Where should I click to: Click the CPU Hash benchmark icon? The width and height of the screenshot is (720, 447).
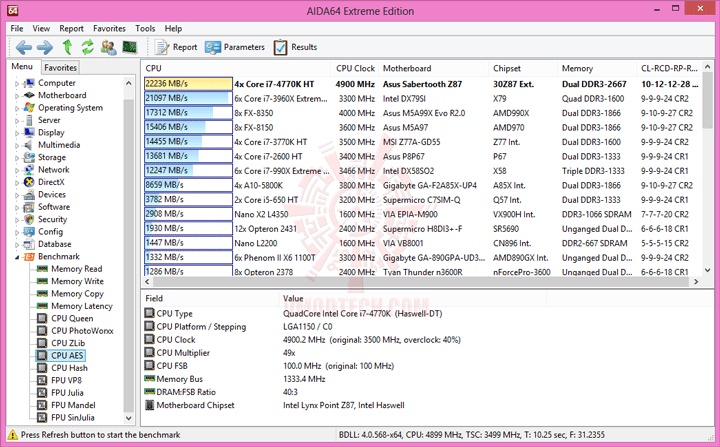point(42,368)
